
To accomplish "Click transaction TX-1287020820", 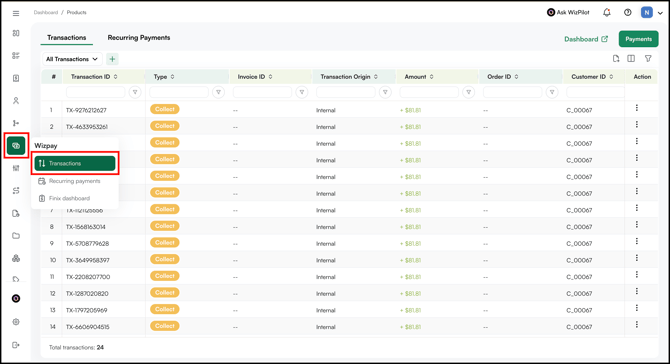I will click(x=87, y=294).
